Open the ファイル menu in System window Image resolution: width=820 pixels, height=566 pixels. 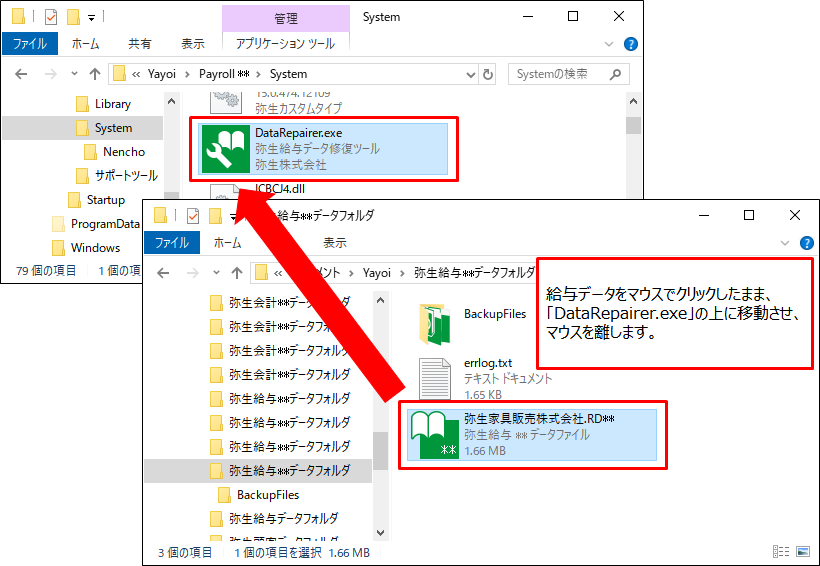click(x=30, y=44)
